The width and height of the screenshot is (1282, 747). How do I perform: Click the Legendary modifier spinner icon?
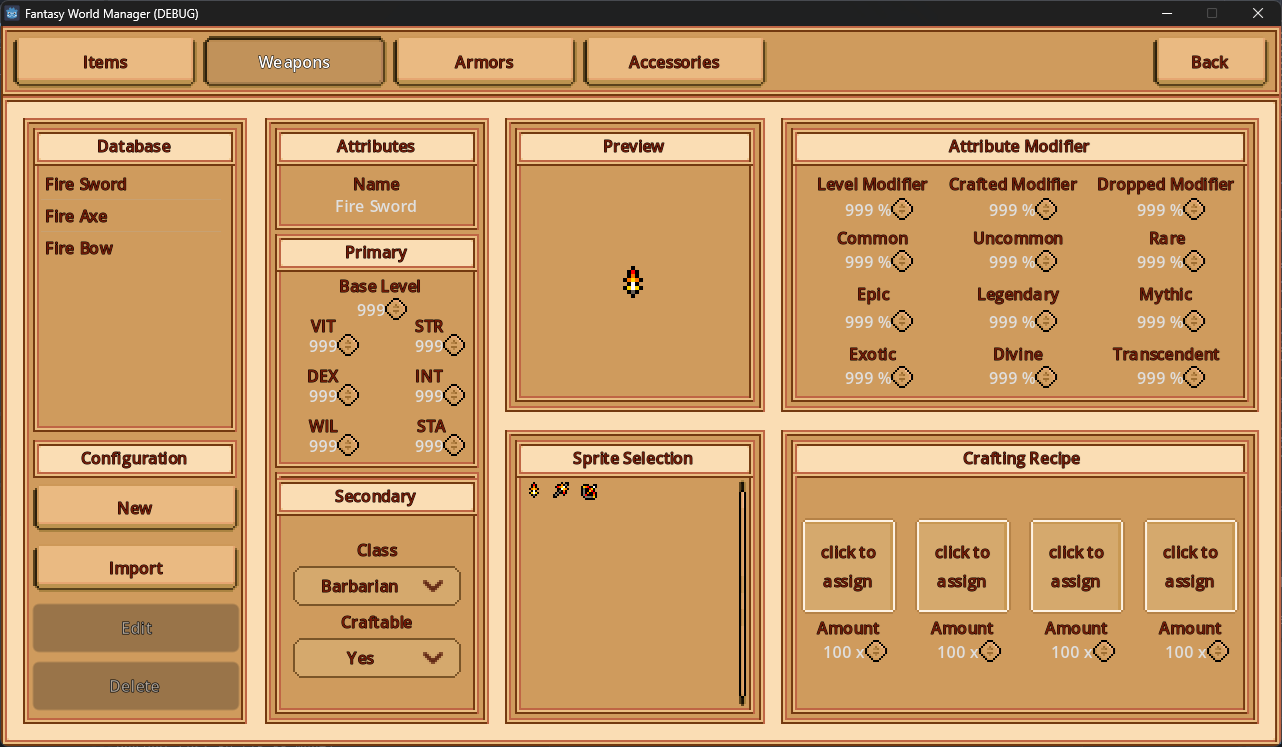(x=1046, y=321)
